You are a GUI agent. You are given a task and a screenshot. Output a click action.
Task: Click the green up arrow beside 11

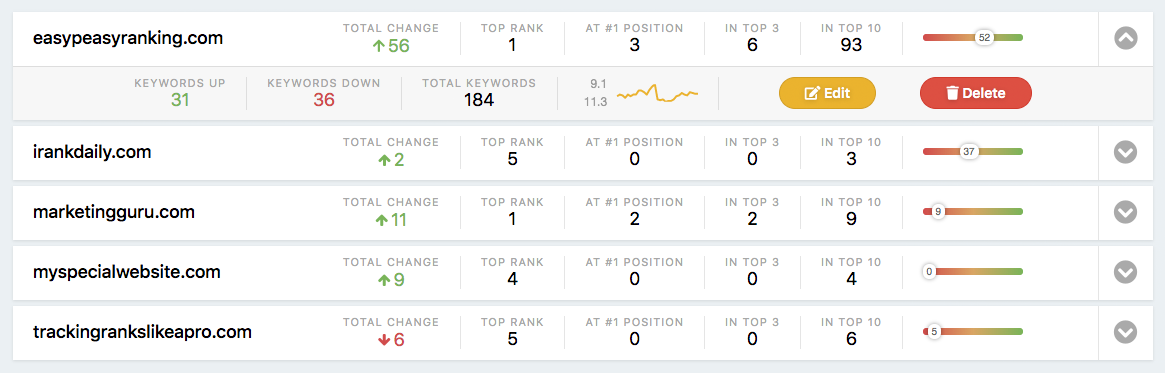384,220
